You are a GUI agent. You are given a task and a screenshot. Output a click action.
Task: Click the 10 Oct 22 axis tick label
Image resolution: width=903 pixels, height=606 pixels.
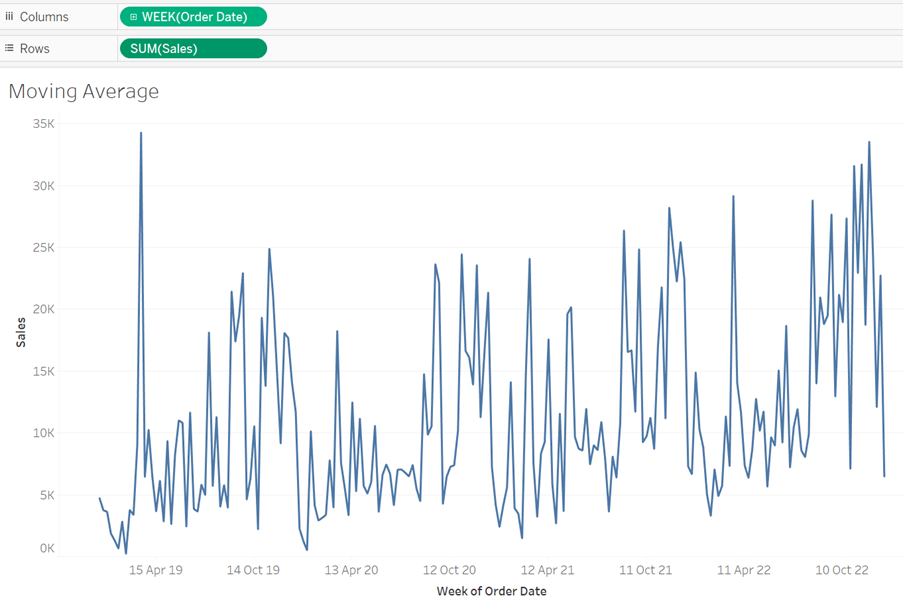point(844,569)
